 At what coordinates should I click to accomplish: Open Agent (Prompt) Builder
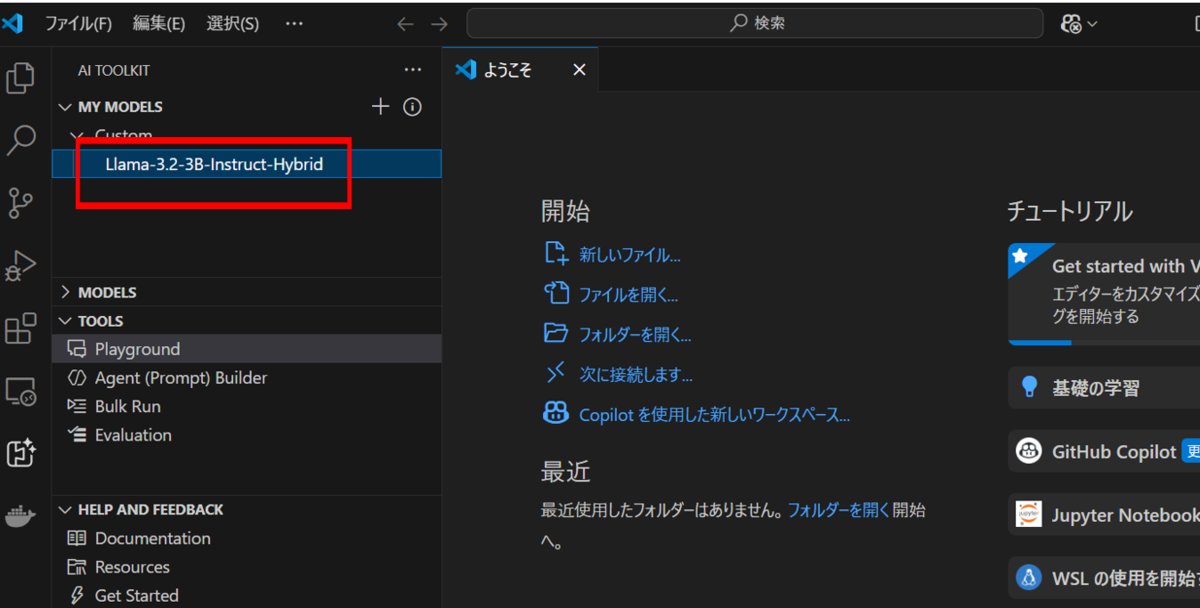click(247, 378)
